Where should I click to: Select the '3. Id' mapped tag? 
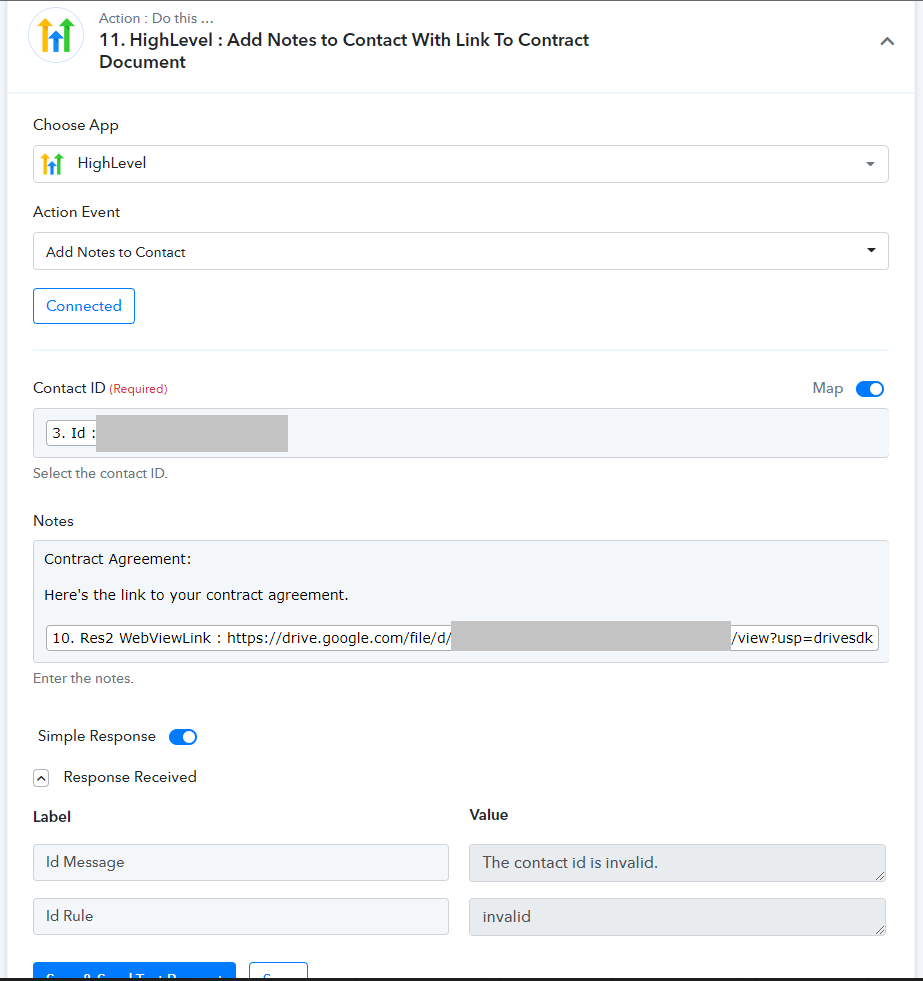(167, 433)
